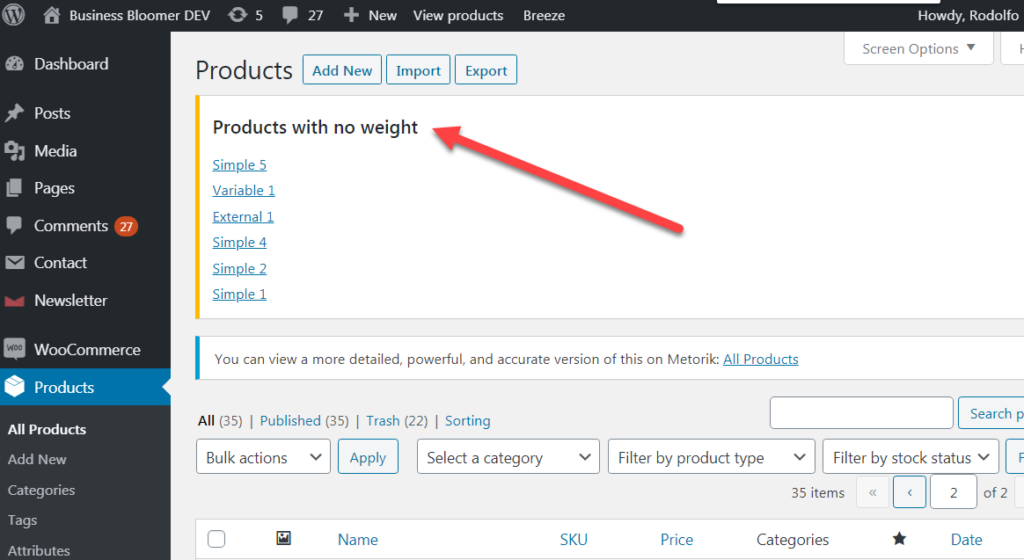Sort table by Name column
Image resolution: width=1024 pixels, height=560 pixels.
pos(358,539)
